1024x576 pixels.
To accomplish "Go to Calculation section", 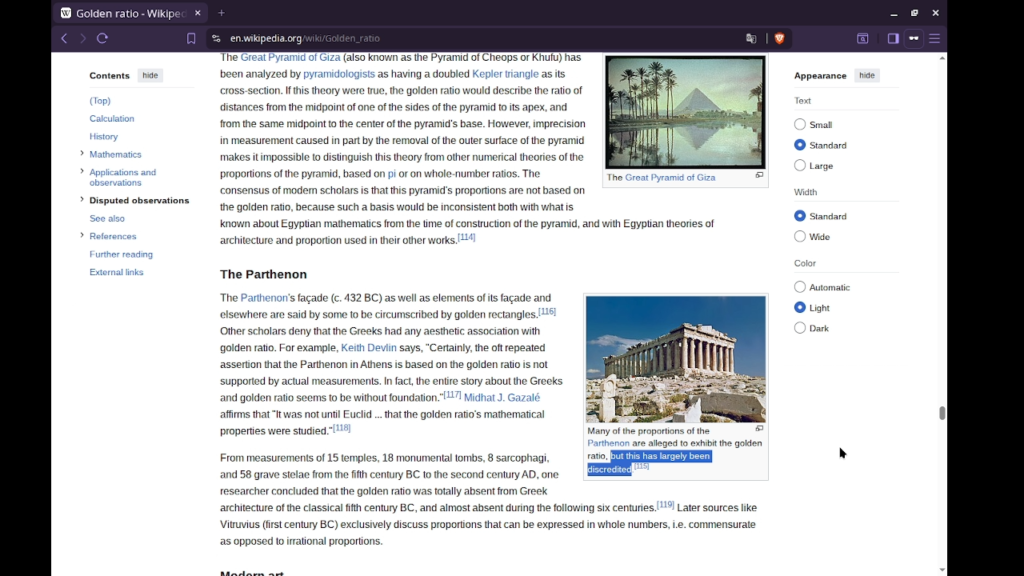I will [x=112, y=118].
